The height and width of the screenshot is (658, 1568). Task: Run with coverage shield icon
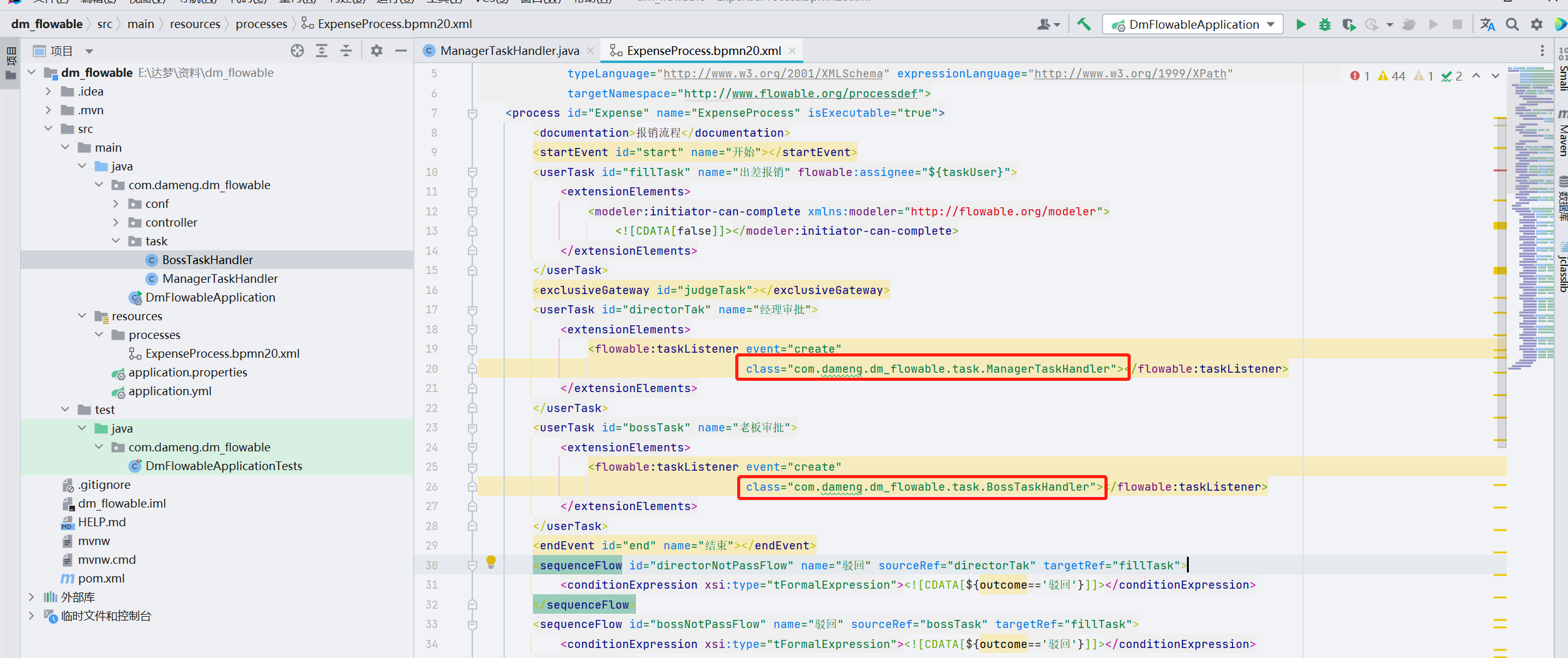click(1349, 24)
